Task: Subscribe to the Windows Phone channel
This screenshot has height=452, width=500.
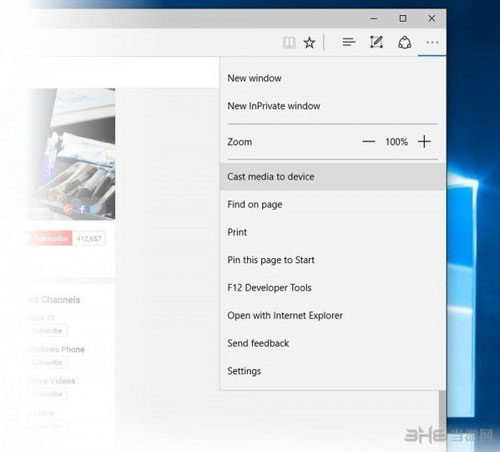Action: [x=47, y=362]
